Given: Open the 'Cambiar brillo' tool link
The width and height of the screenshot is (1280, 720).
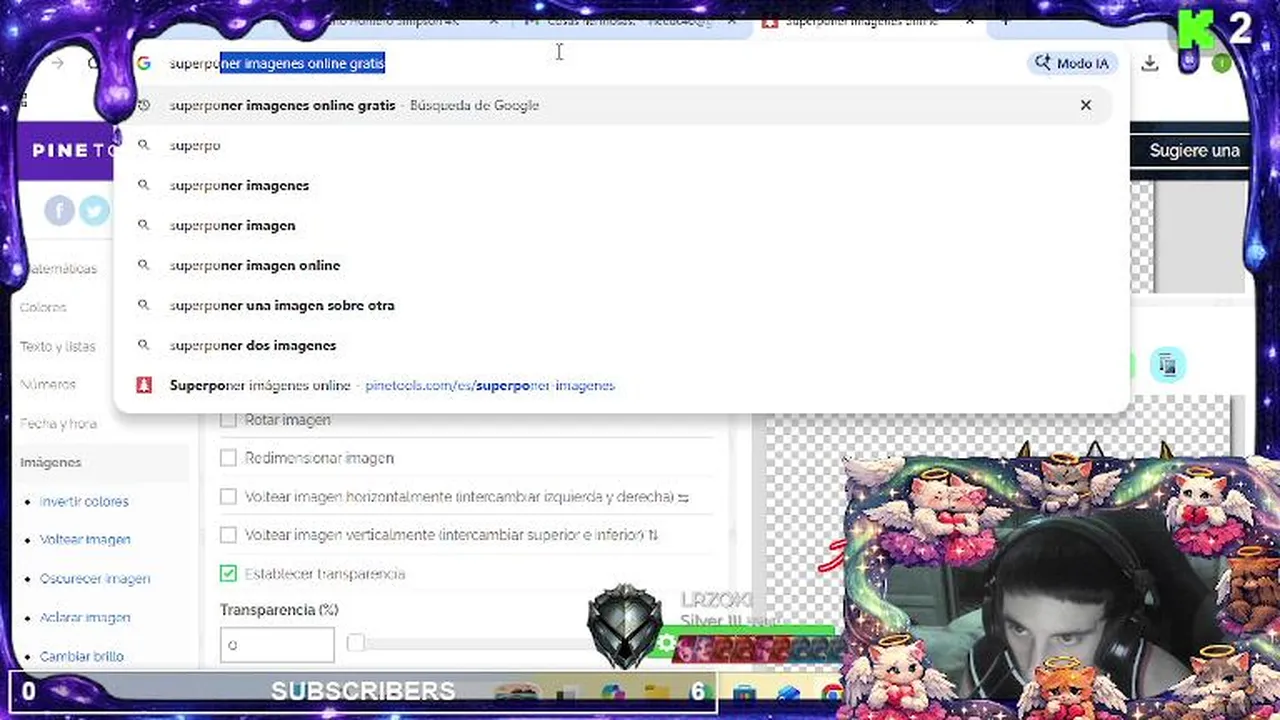Looking at the screenshot, I should click(82, 656).
